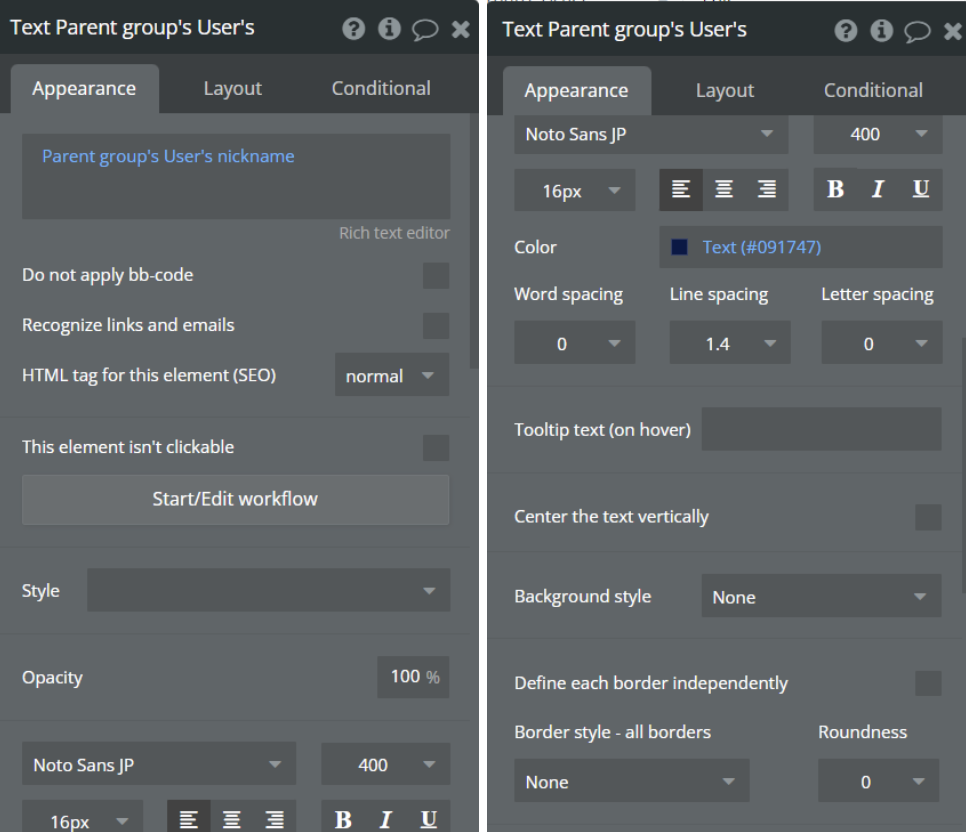Tick 'Center the text vertically' checkbox

pos(928,517)
